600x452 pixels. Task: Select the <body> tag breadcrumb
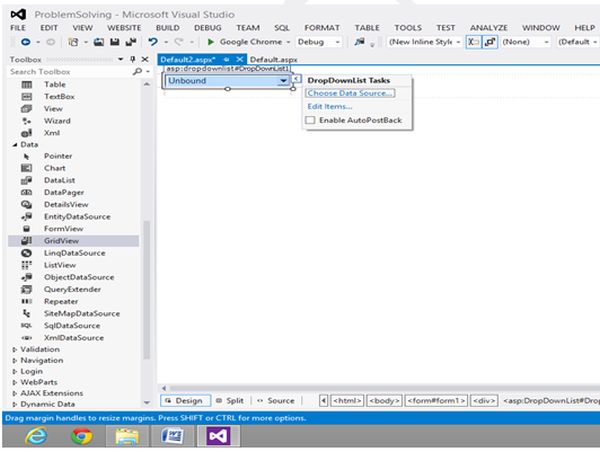(x=384, y=401)
